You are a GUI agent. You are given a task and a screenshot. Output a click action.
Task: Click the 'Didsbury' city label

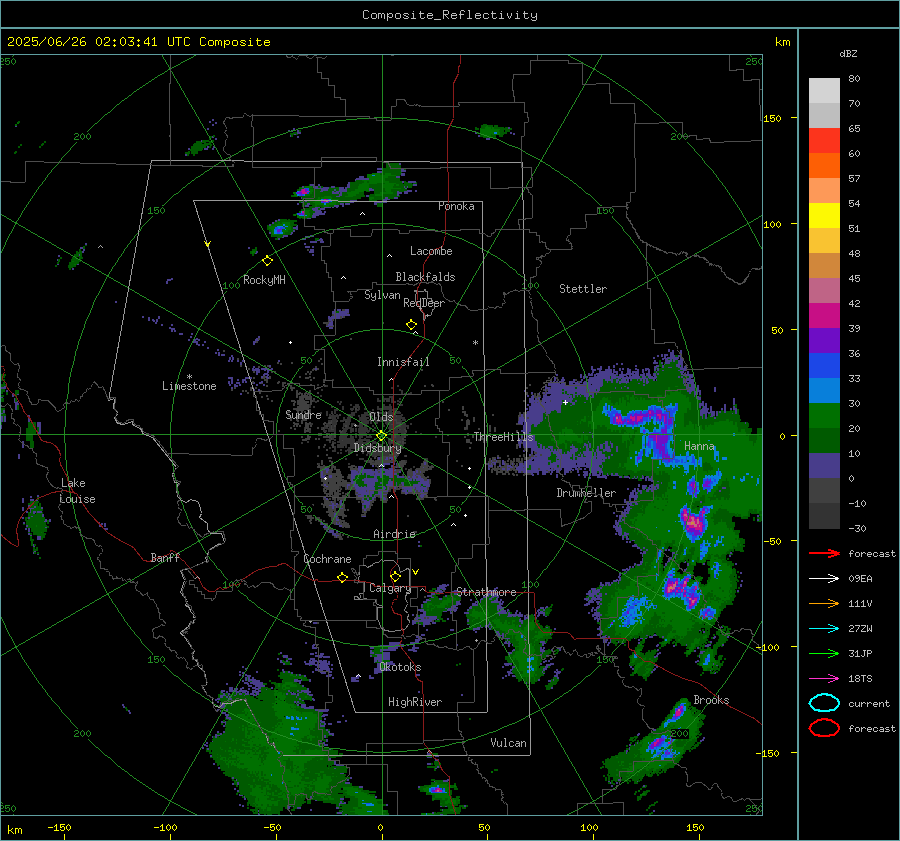pyautogui.click(x=377, y=448)
